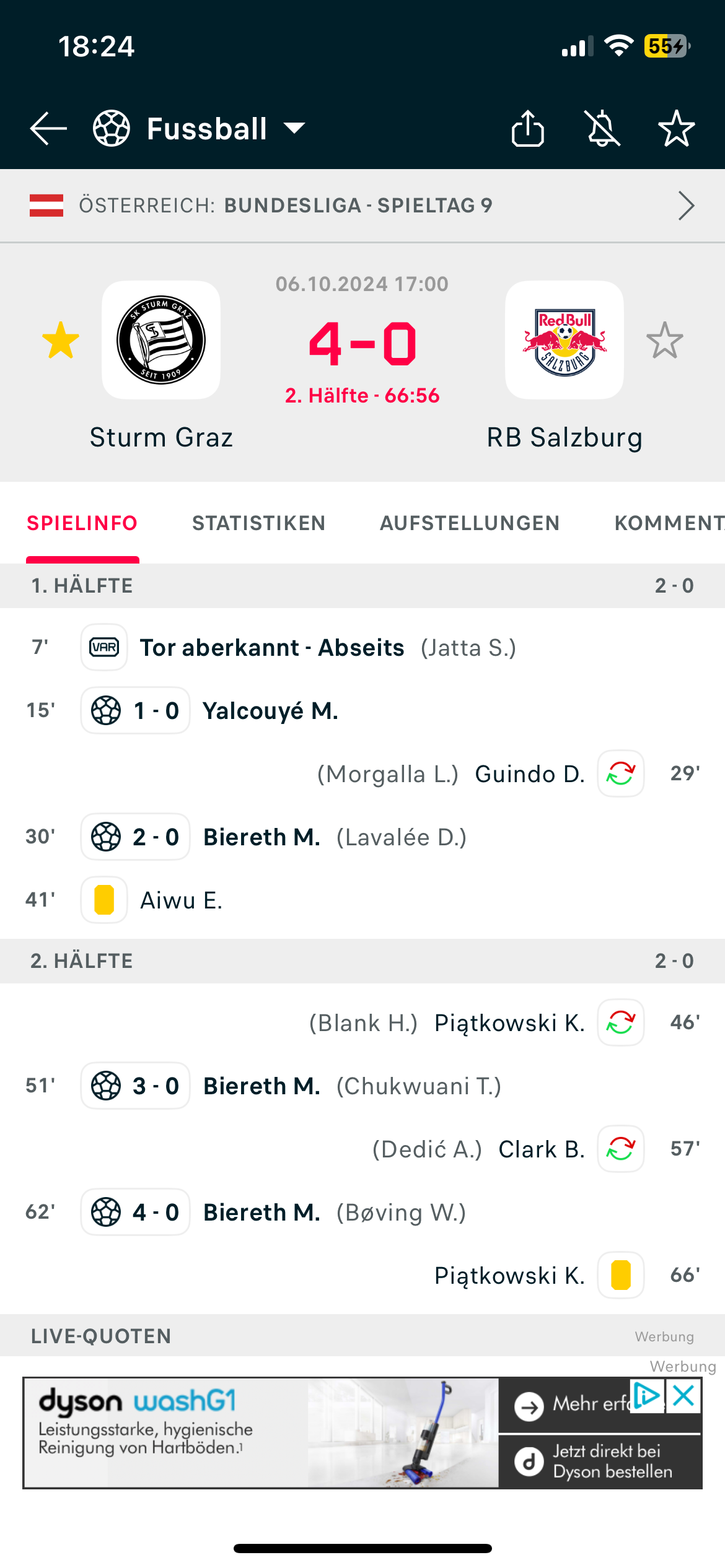
Task: Expand Bundesliga Spieltag 9 chevron
Action: (x=686, y=206)
